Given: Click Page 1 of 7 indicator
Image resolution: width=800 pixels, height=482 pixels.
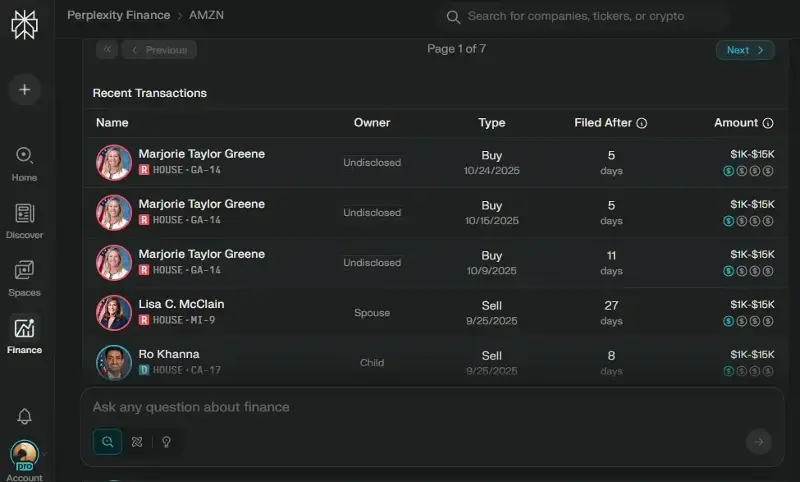Looking at the screenshot, I should 457,49.
